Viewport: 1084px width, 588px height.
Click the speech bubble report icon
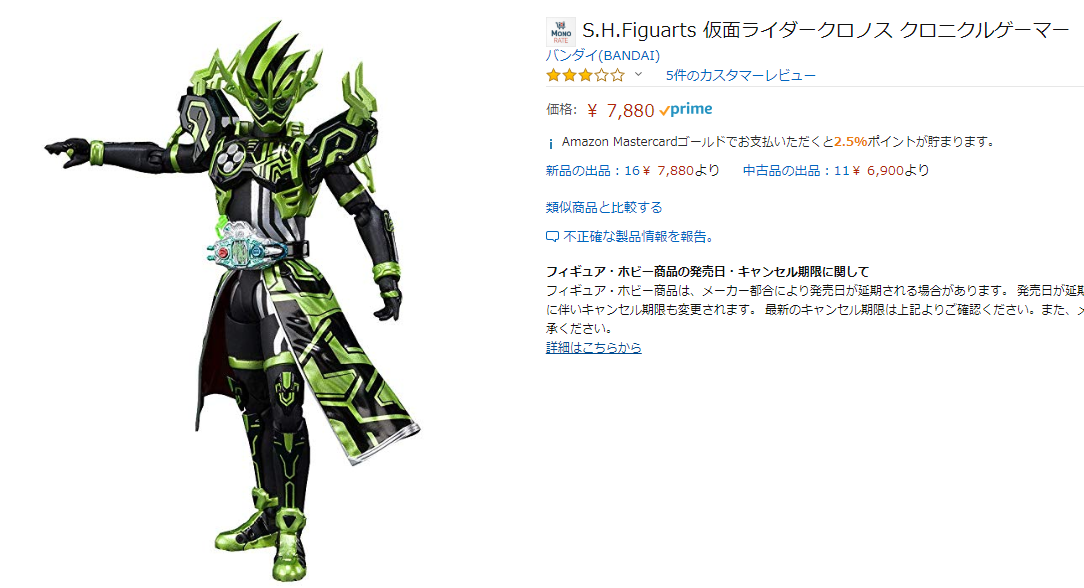pos(552,237)
